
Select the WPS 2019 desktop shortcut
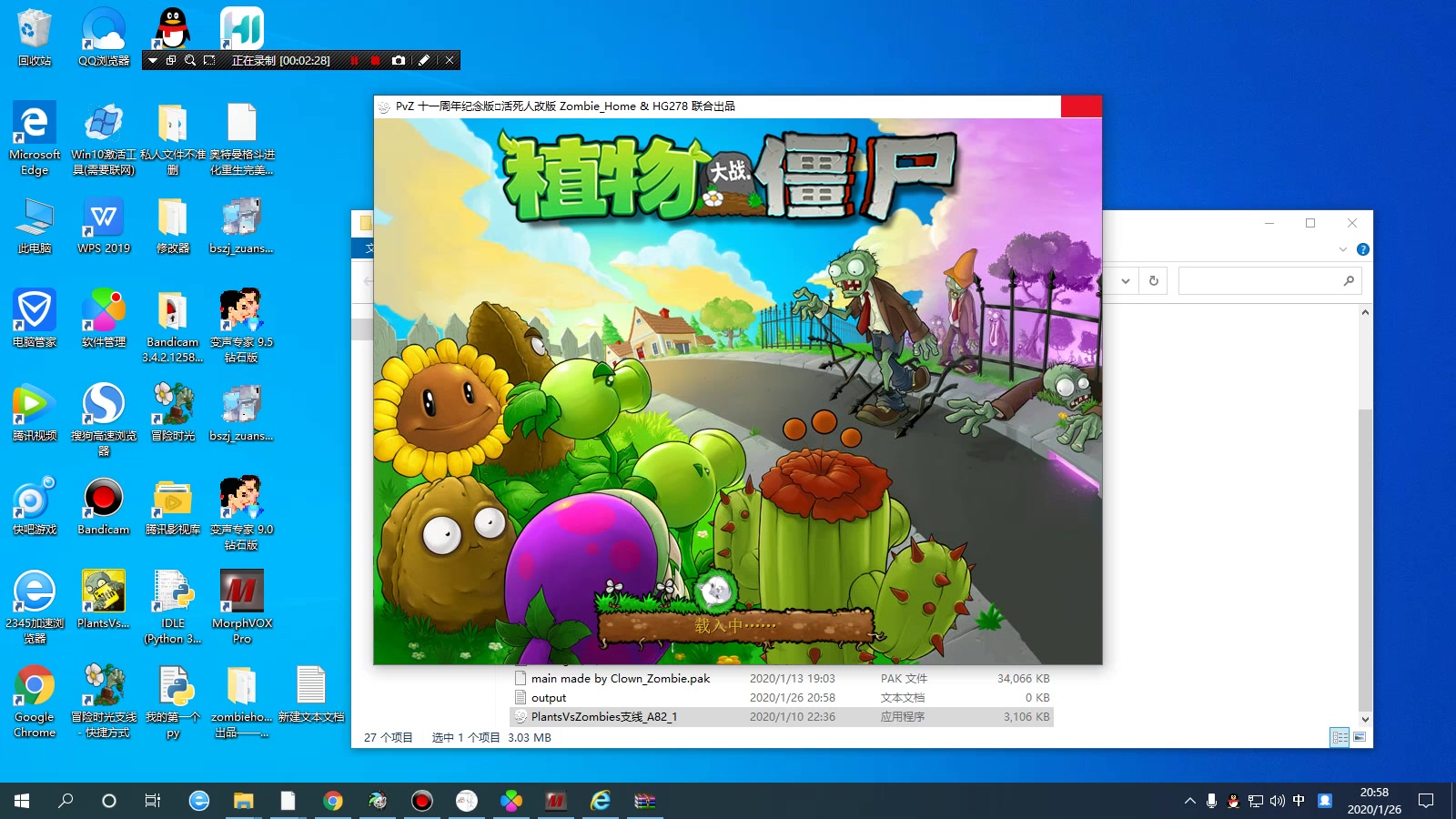click(x=104, y=227)
